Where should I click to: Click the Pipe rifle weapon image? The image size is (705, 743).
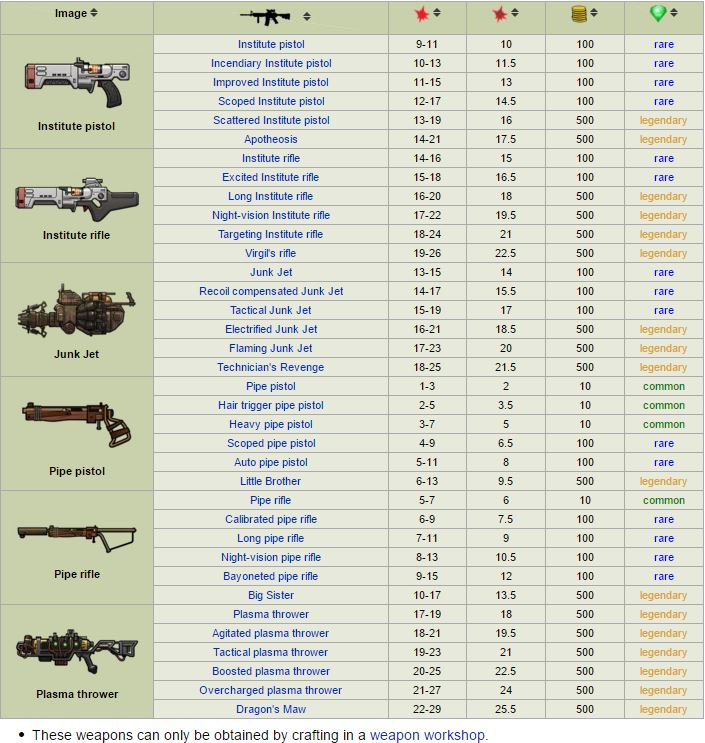(x=77, y=538)
